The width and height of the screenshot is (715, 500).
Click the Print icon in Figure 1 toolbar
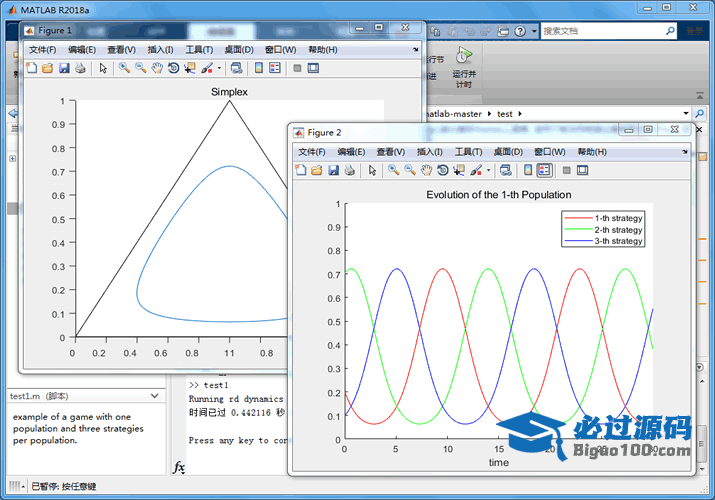[80, 68]
